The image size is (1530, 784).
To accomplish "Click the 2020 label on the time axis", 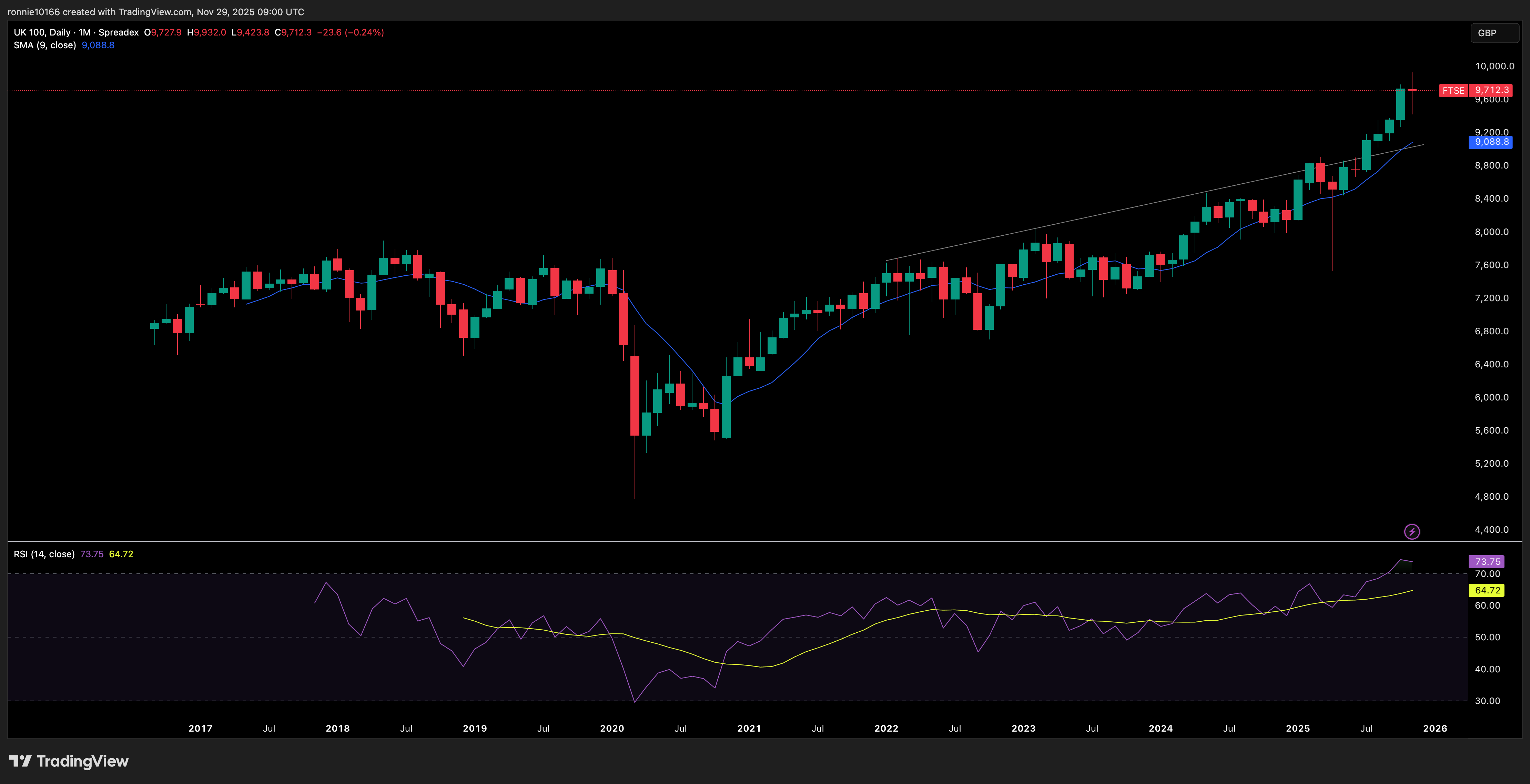I will 612,729.
